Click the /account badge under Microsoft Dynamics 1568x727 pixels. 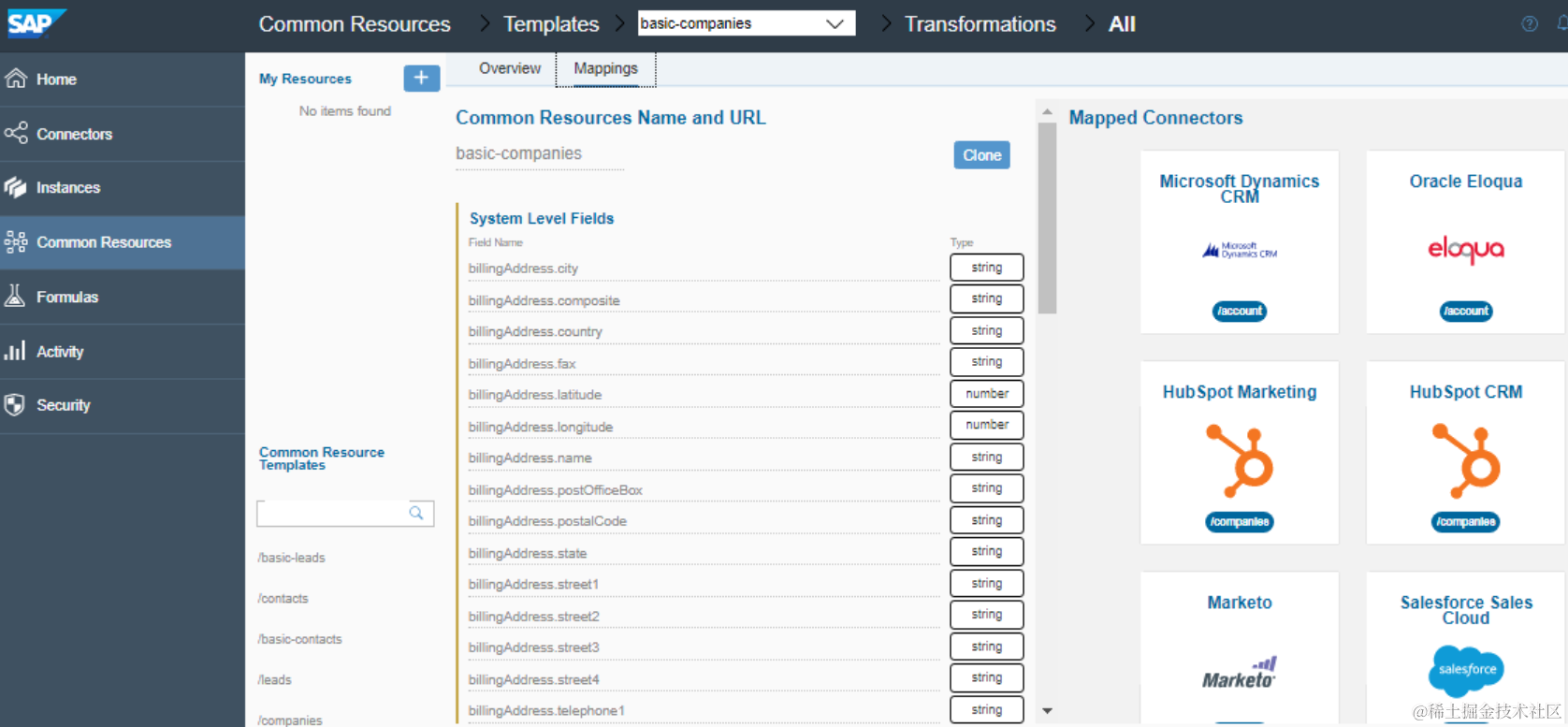tap(1240, 311)
